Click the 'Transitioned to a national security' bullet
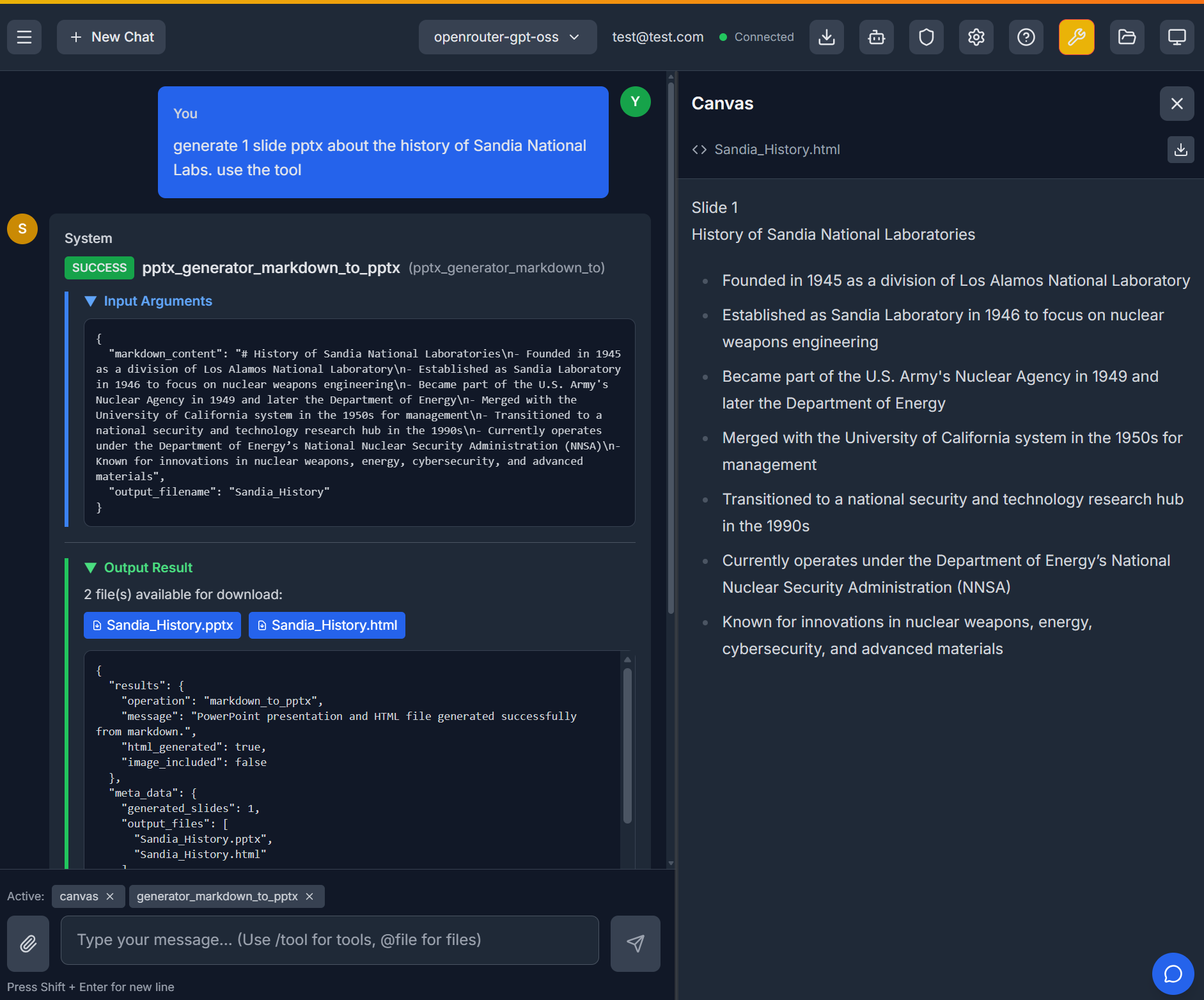This screenshot has height=1000, width=1204. (x=953, y=513)
